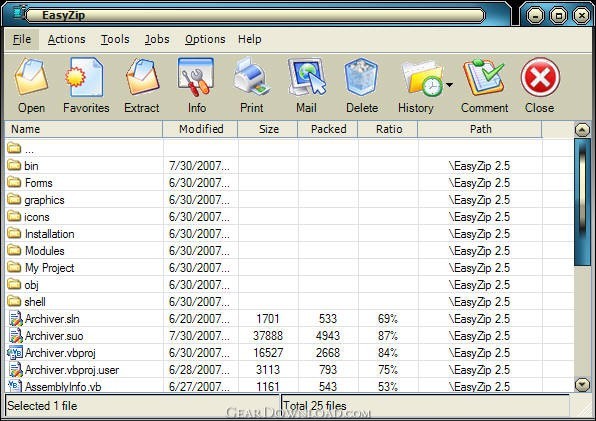Viewport: 596px width, 421px height.
Task: Click the scrollbar down arrow
Action: [582, 385]
